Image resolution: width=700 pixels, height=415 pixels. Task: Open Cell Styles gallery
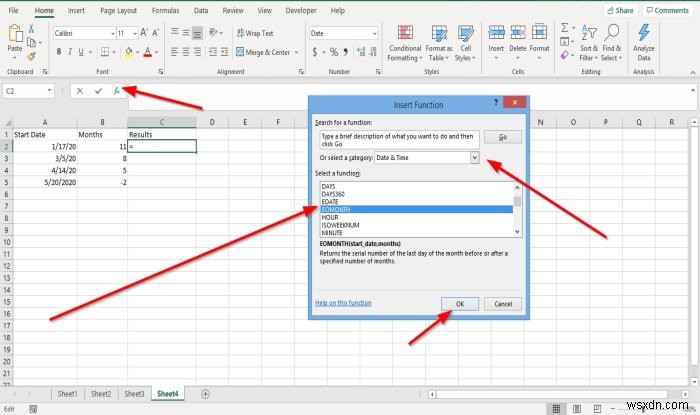coord(466,43)
